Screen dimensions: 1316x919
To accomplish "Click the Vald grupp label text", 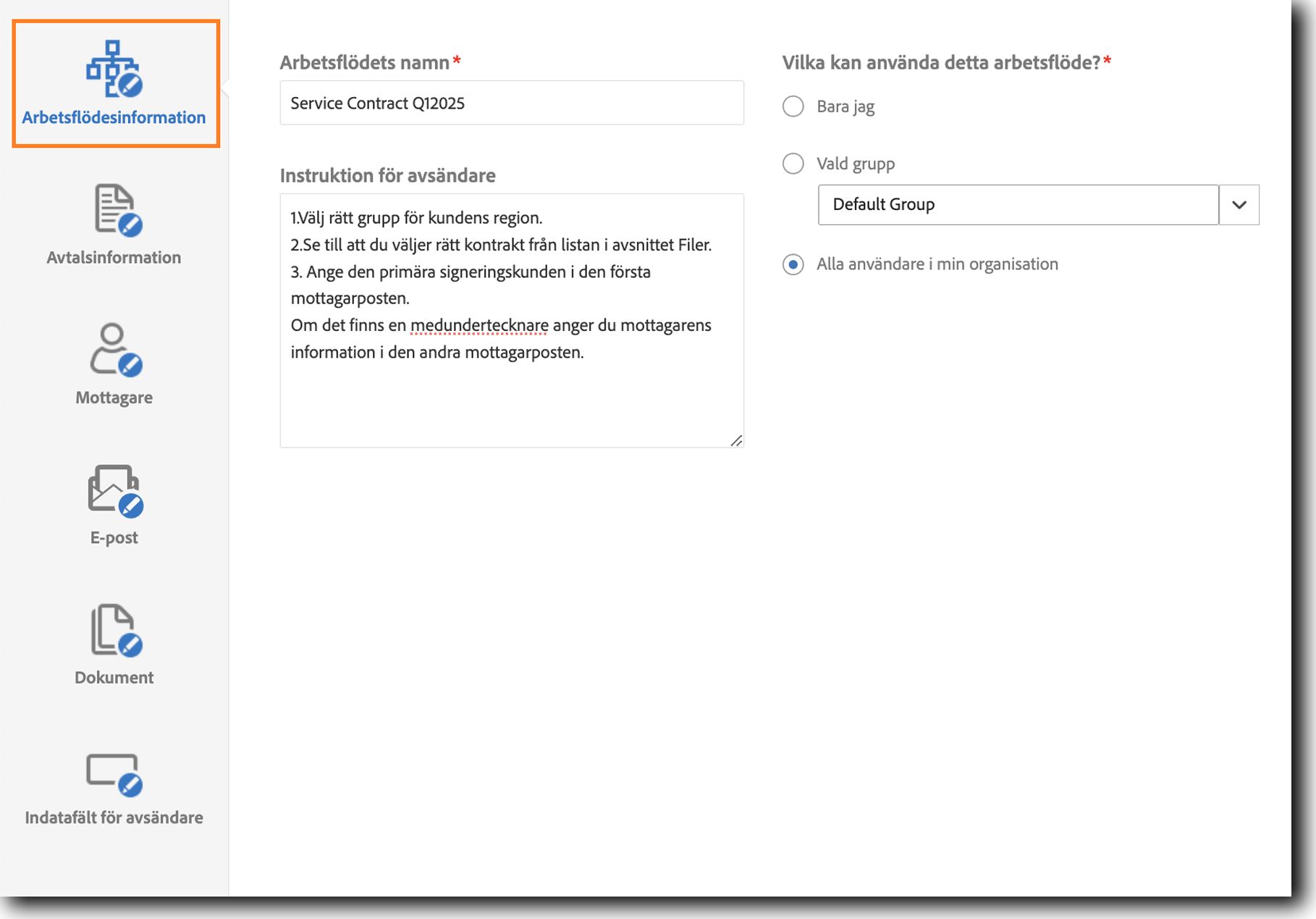I will coord(856,164).
